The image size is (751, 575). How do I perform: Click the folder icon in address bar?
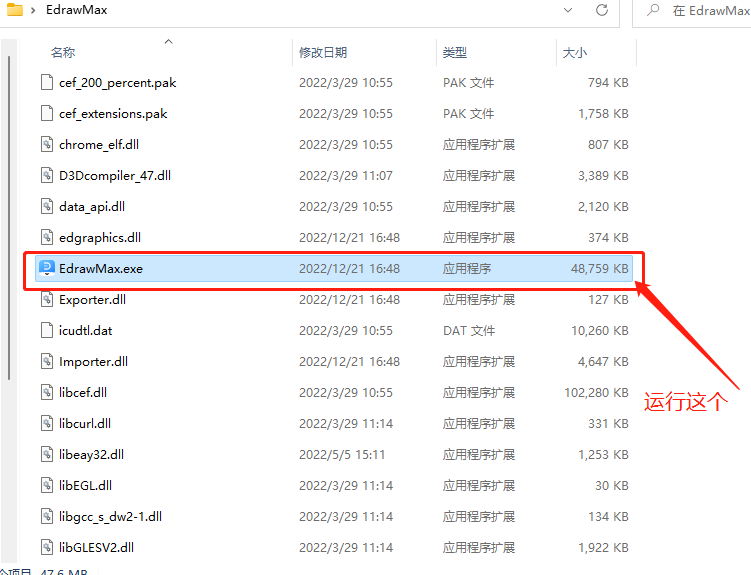coord(14,10)
